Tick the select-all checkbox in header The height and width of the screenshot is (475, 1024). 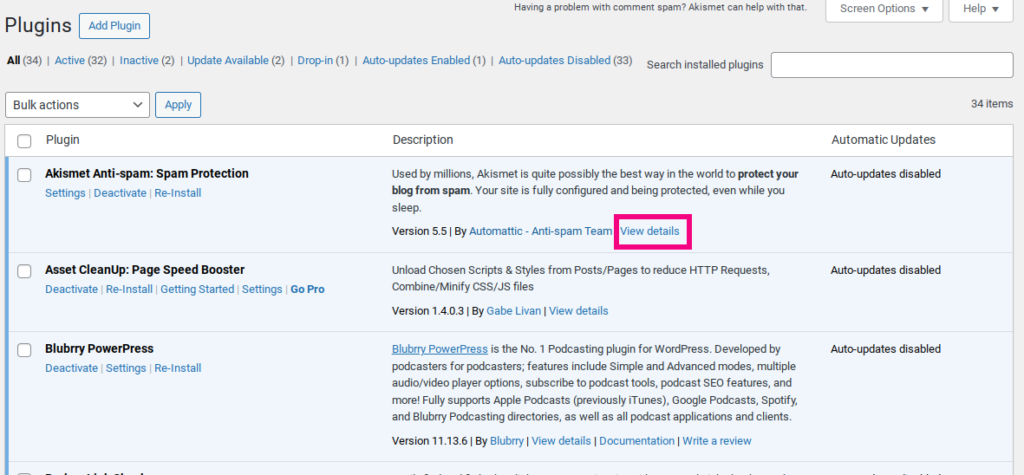coord(24,140)
